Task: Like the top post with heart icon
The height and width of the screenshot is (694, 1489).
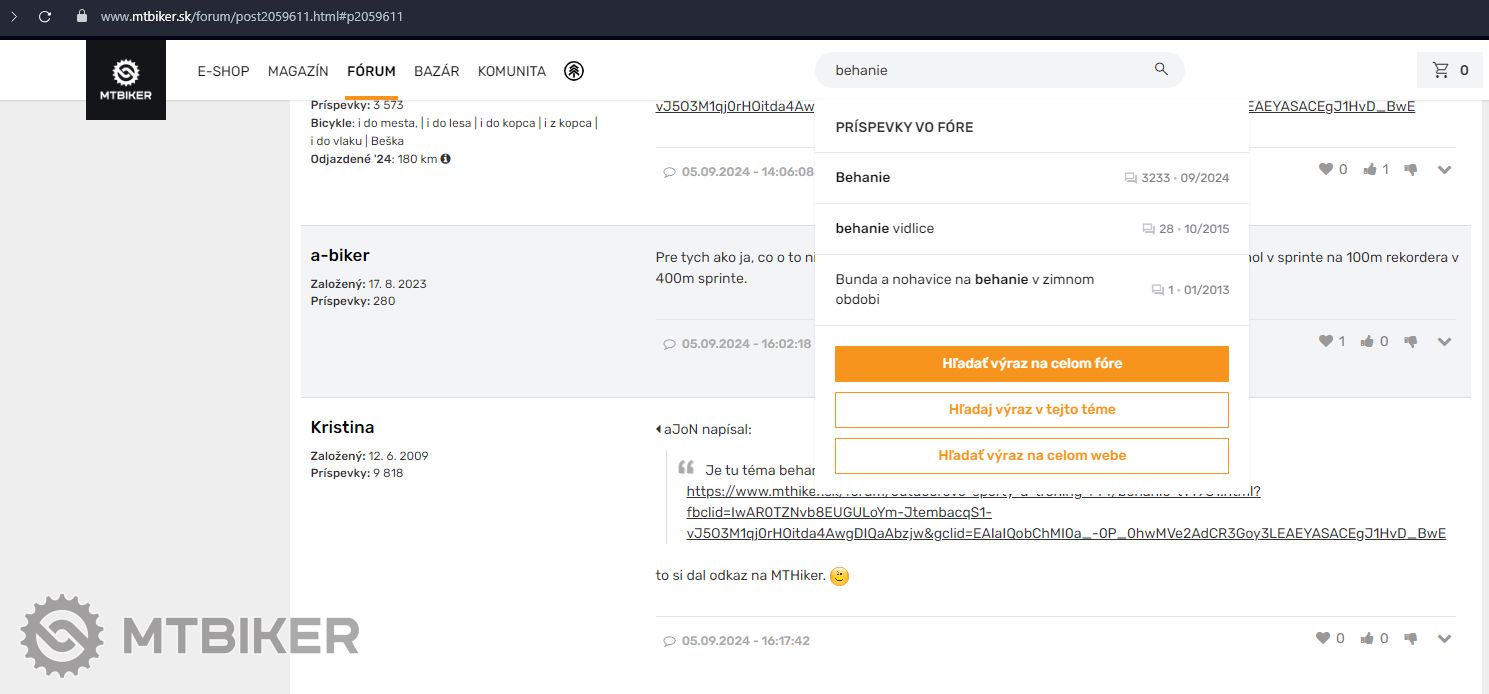Action: (x=1325, y=170)
